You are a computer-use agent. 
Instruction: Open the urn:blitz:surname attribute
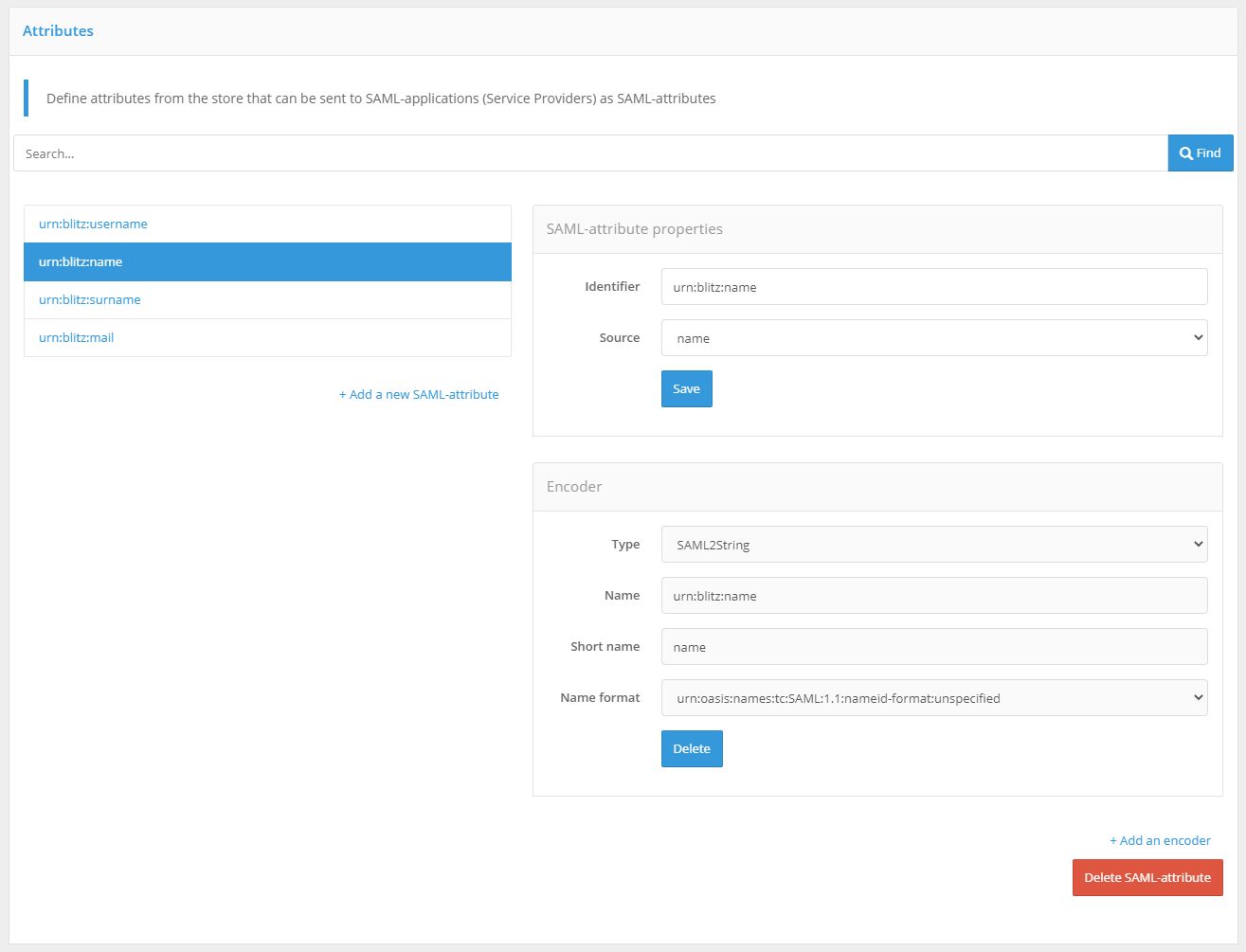[89, 300]
